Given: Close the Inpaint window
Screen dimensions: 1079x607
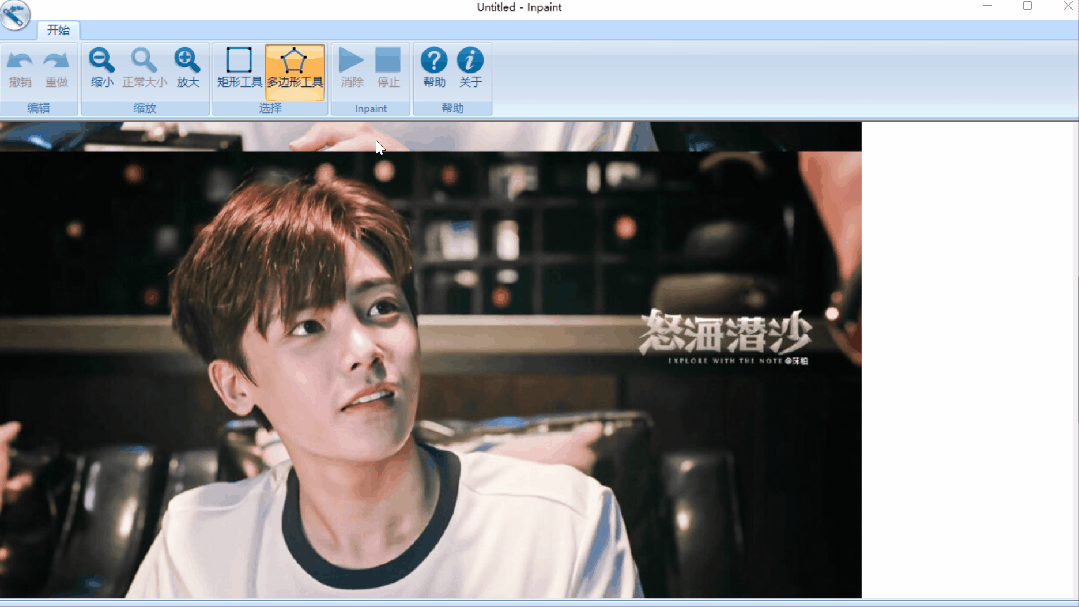Looking at the screenshot, I should 1067,6.
